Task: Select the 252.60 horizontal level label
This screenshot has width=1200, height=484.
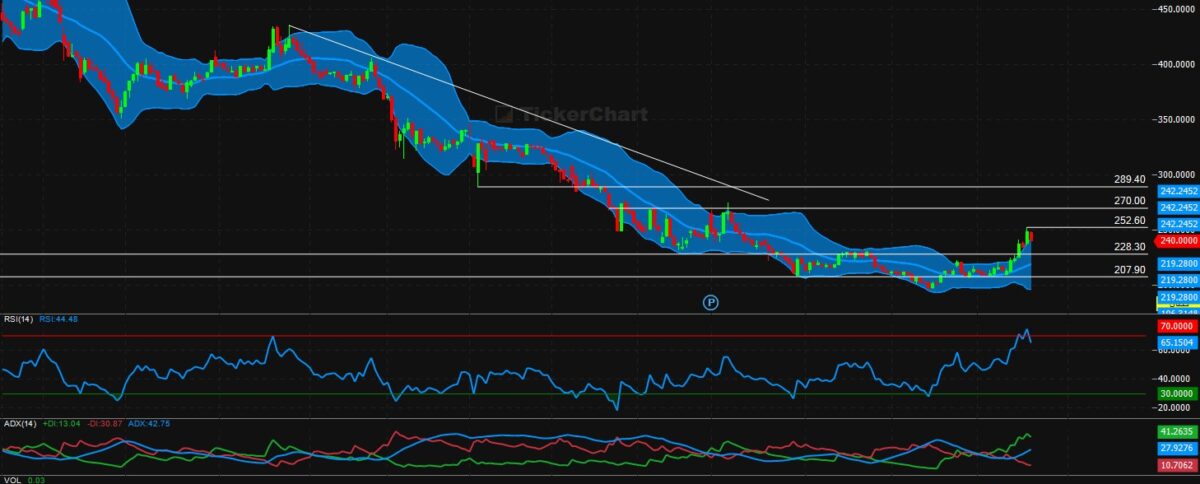Action: 1129,221
